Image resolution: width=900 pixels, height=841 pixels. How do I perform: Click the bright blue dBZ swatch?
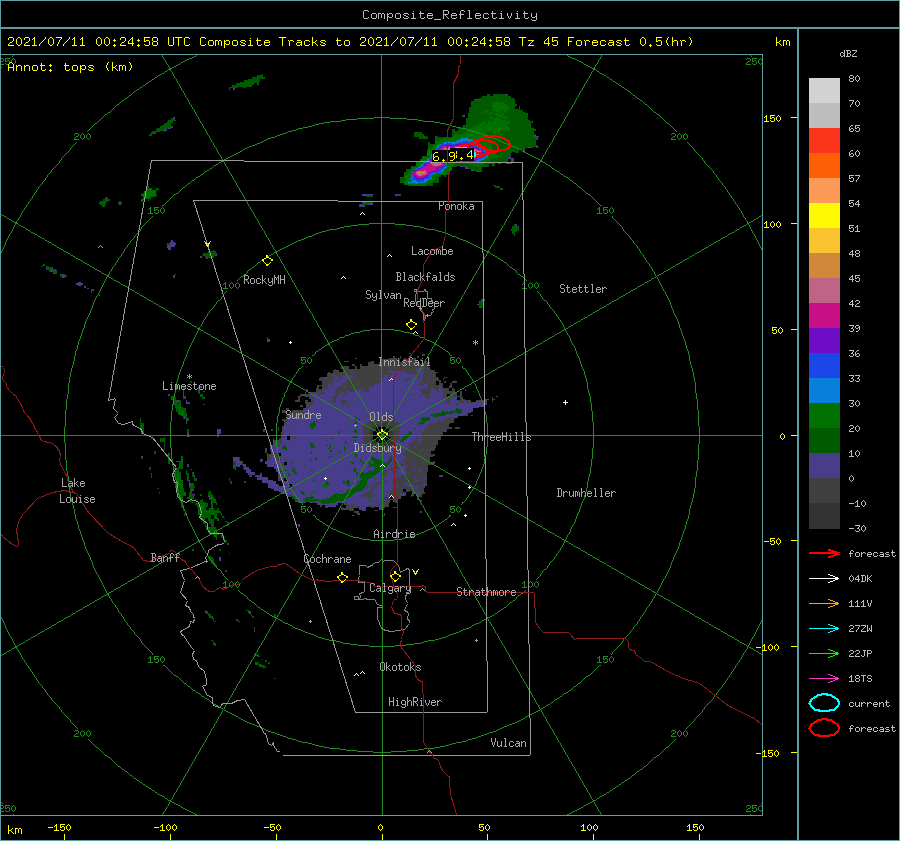(824, 366)
